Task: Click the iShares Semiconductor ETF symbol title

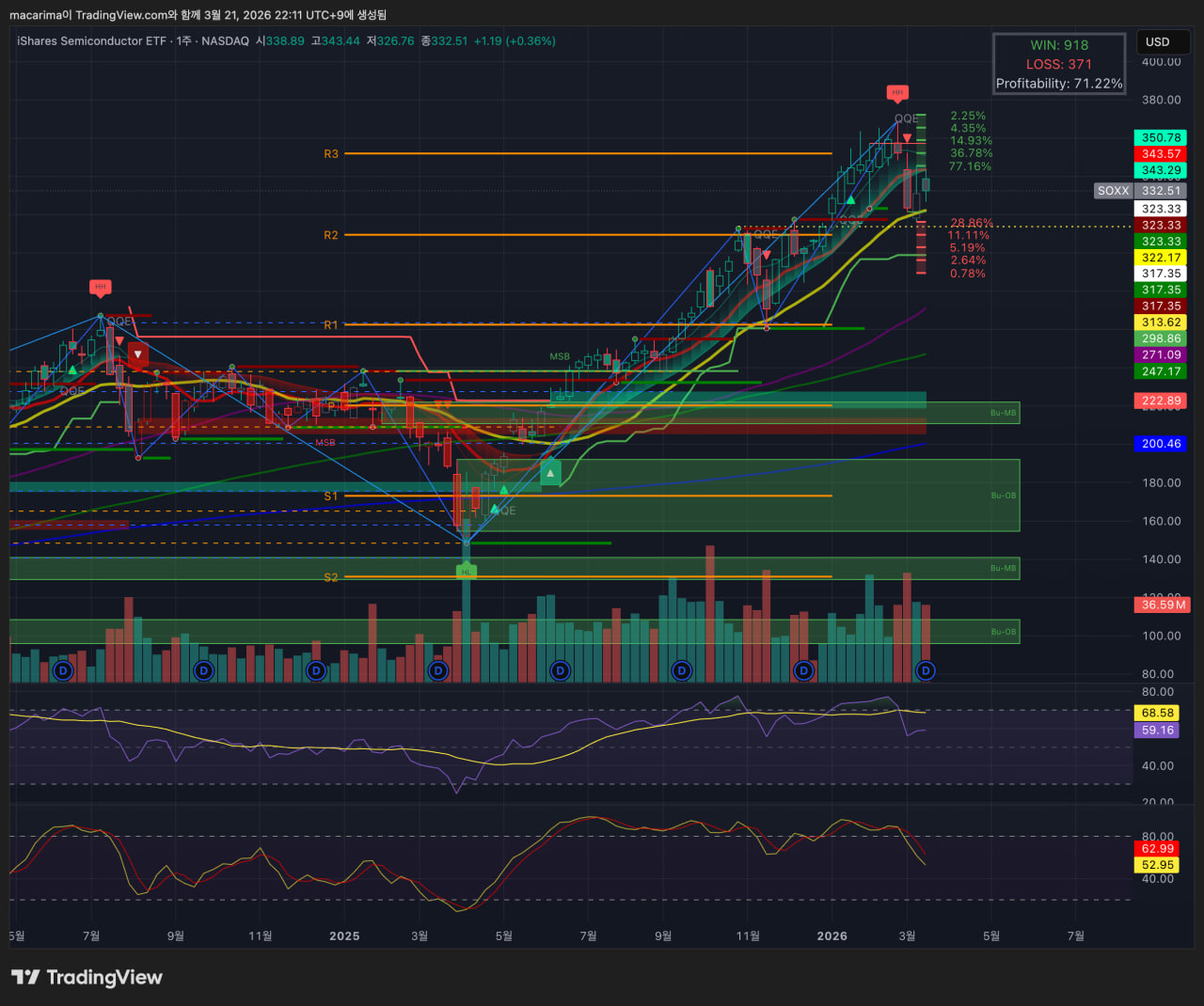Action: click(x=92, y=41)
